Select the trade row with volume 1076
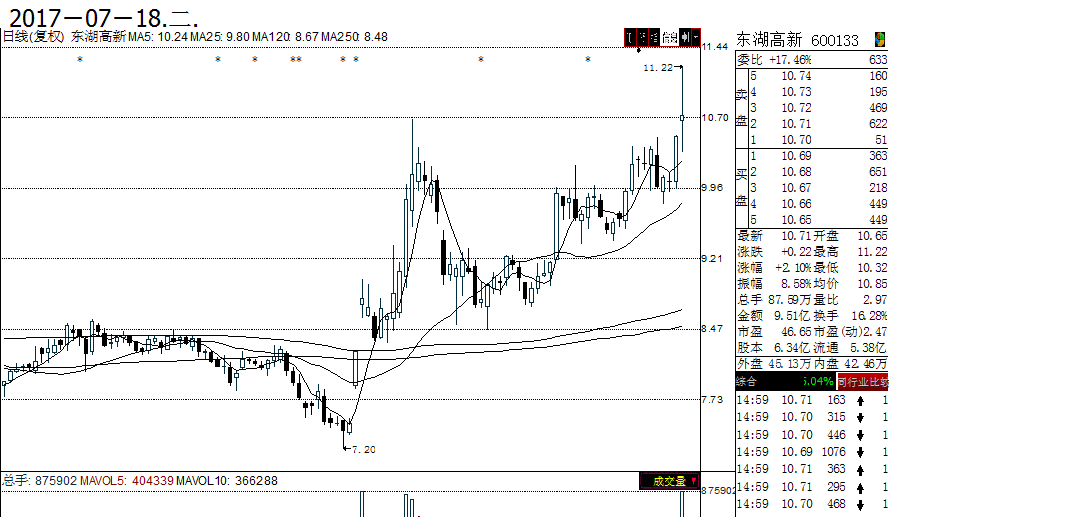Screen dimensions: 1083x517 point(812,452)
